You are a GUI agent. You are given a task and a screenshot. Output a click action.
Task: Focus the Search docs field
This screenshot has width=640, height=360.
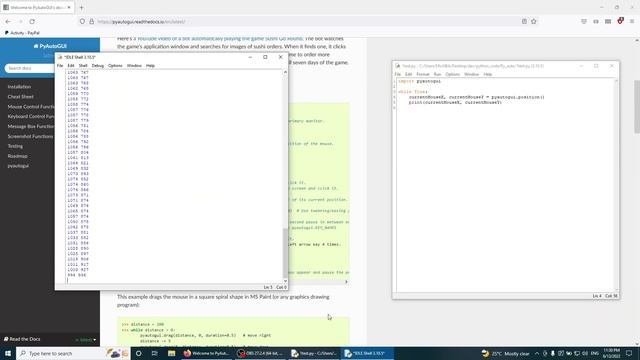tap(29, 68)
